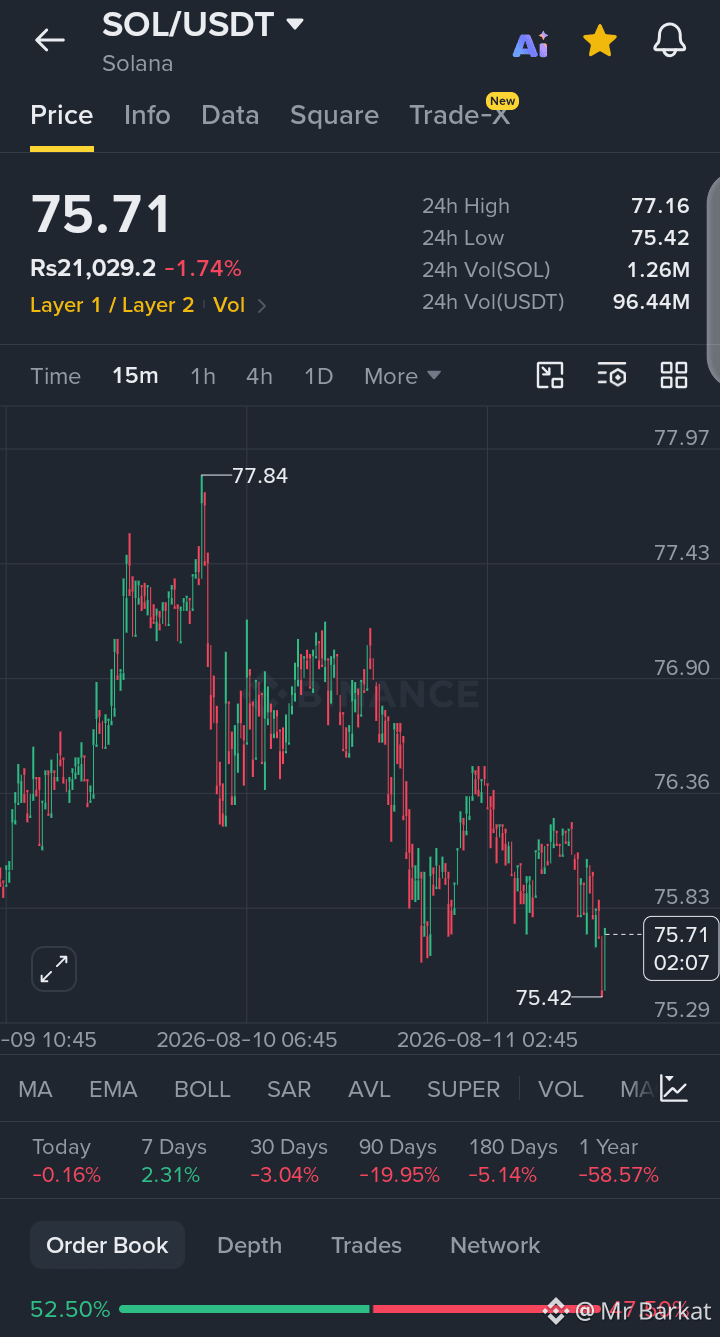Tap the yellow Vol tag

(229, 305)
